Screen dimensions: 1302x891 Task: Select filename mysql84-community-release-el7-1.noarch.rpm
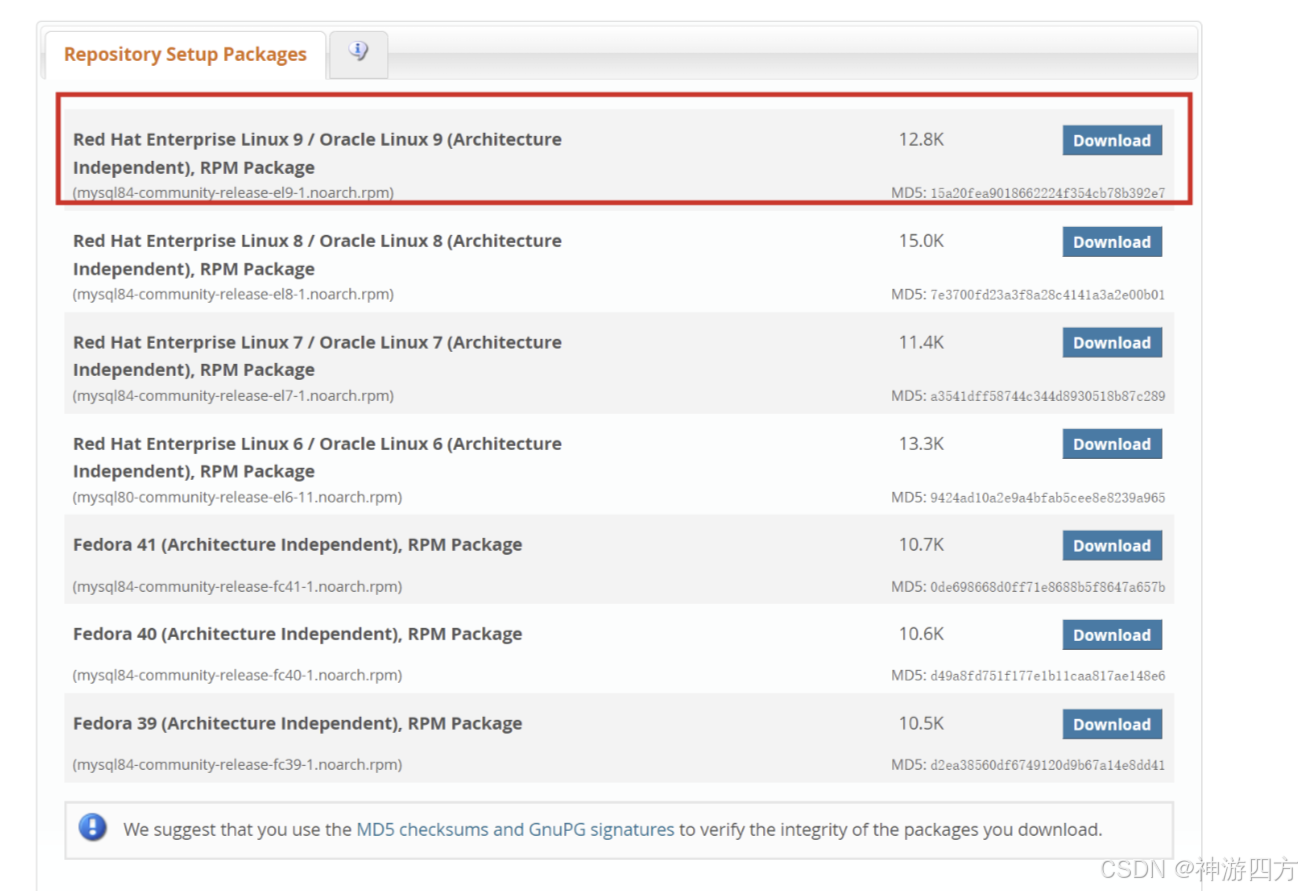tap(233, 395)
